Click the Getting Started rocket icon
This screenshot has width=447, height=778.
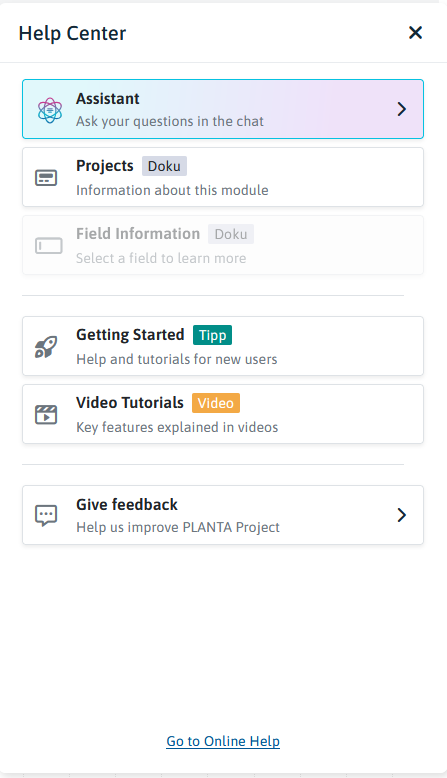[x=46, y=346]
